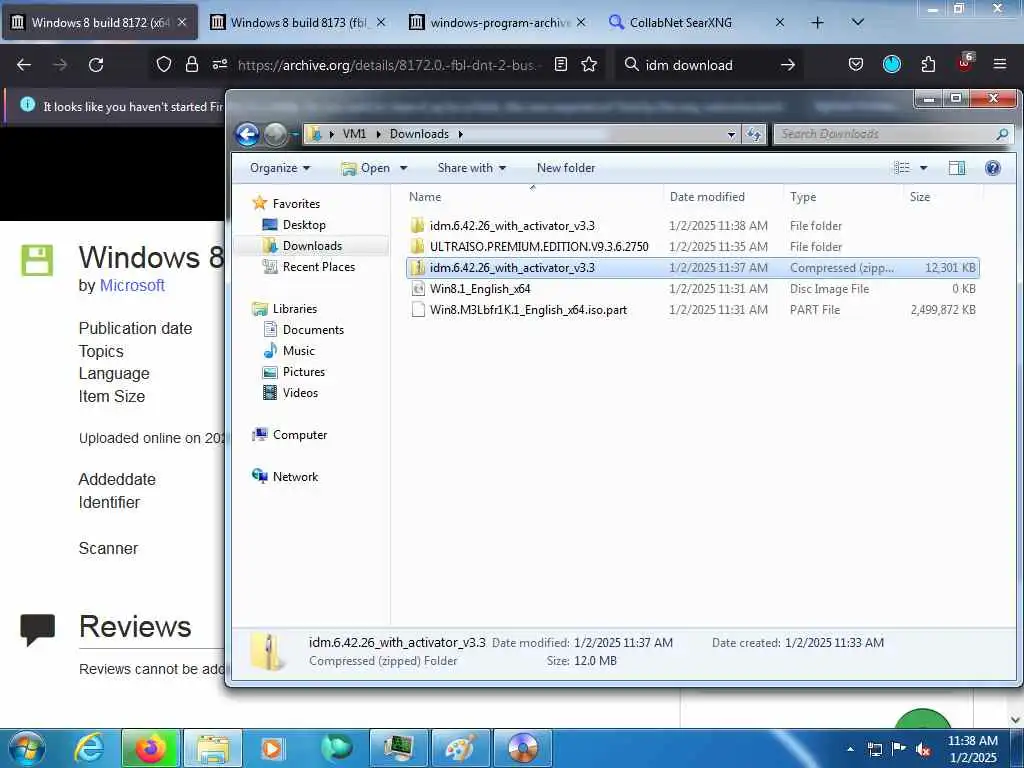This screenshot has height=768, width=1024.
Task: Open Firefox extensions puzzle icon
Action: pos(928,64)
